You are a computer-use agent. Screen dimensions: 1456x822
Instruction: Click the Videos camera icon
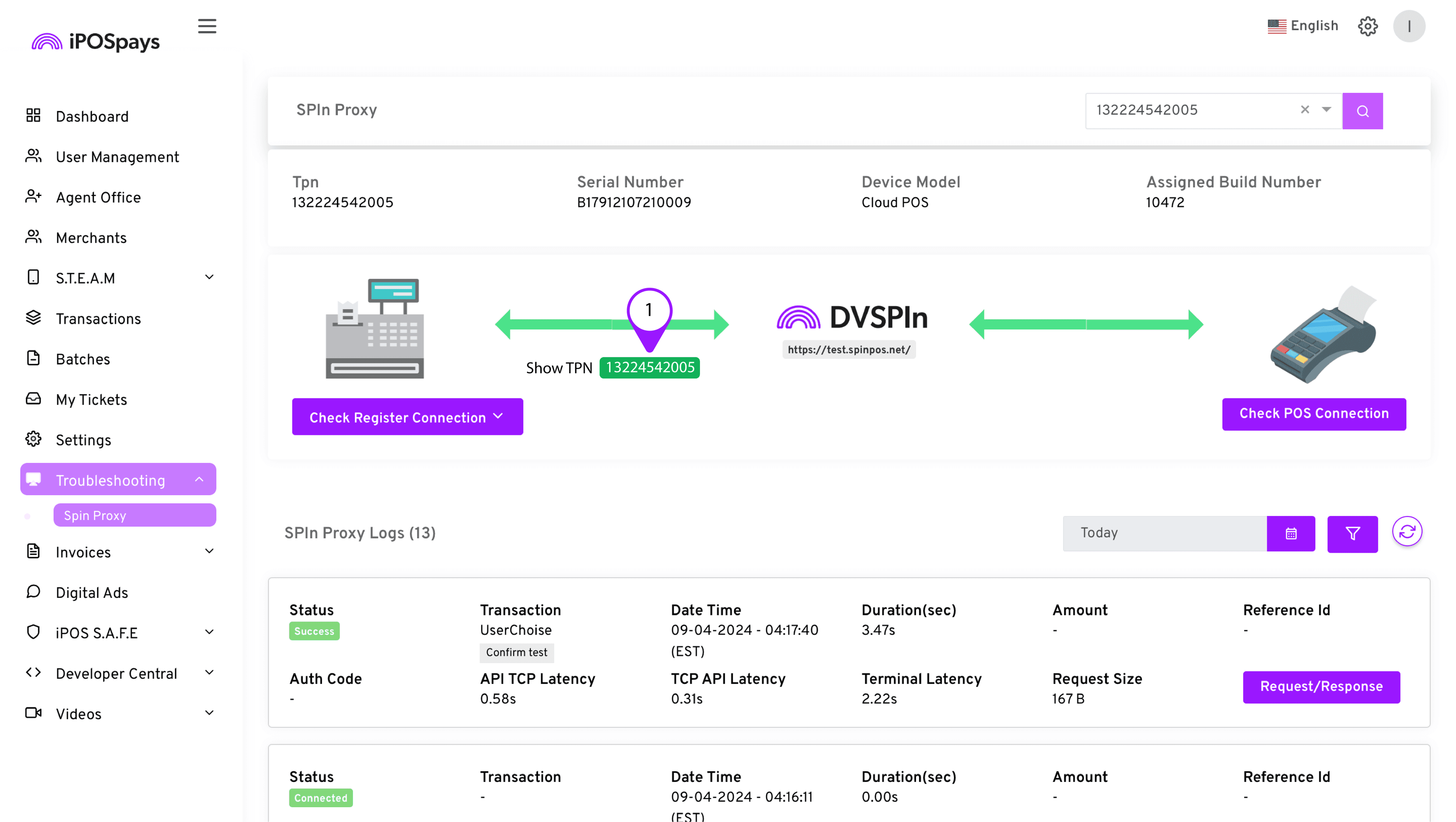[x=33, y=714]
